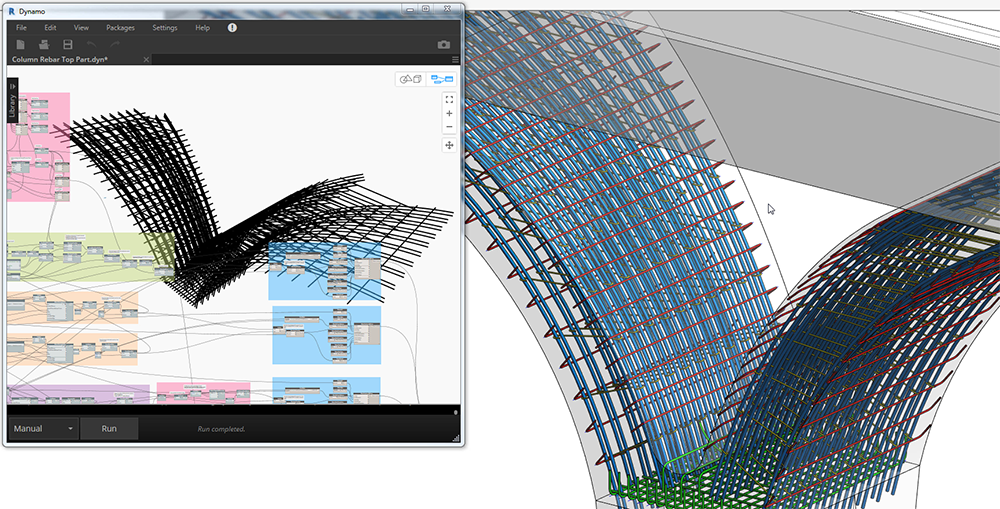The image size is (1000, 509).
Task: Click the 'Run completed.' status text
Action: (x=221, y=429)
